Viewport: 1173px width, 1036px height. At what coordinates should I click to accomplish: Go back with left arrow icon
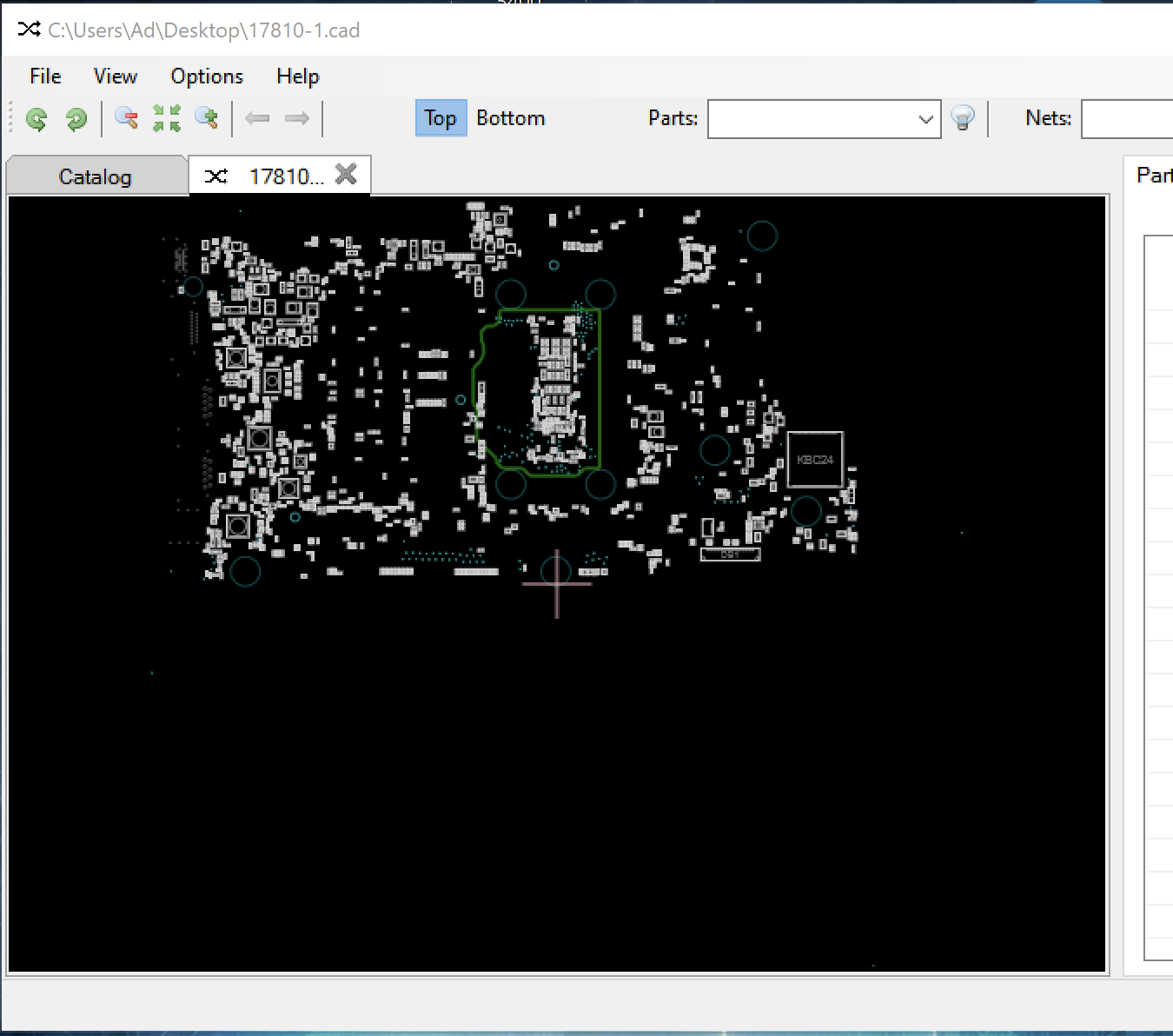[257, 118]
